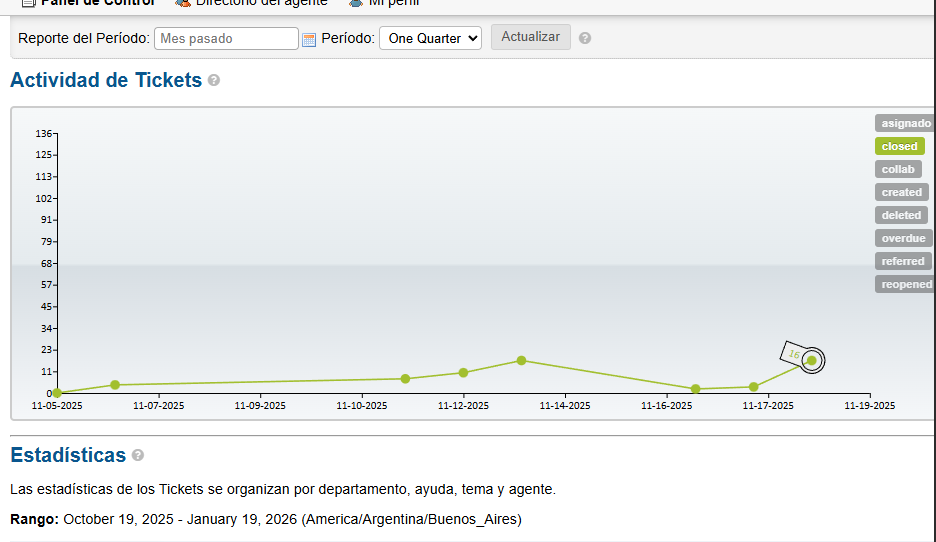Click the chart data point at peak near 11-13-2025
The height and width of the screenshot is (542, 936).
point(521,360)
